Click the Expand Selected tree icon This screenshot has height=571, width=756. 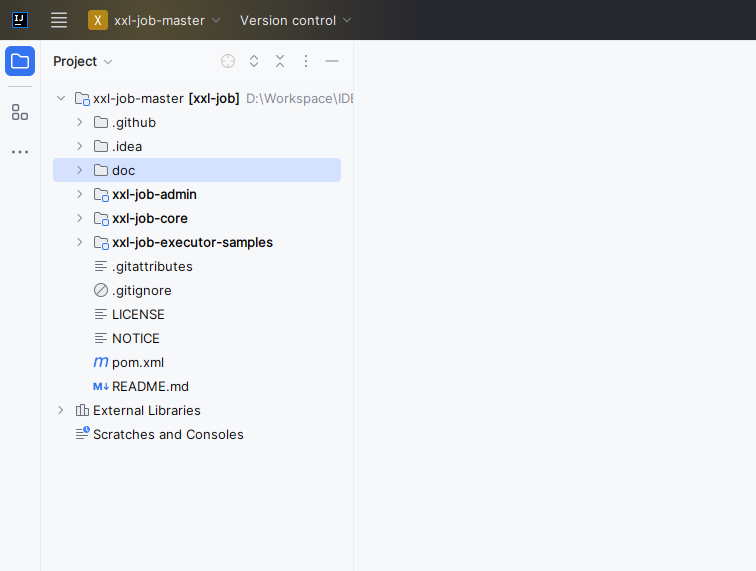pos(254,61)
